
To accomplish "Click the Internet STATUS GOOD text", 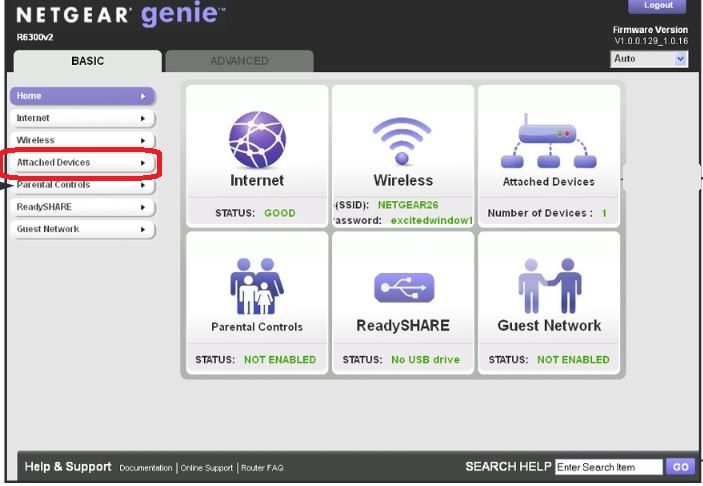I will tap(280, 213).
